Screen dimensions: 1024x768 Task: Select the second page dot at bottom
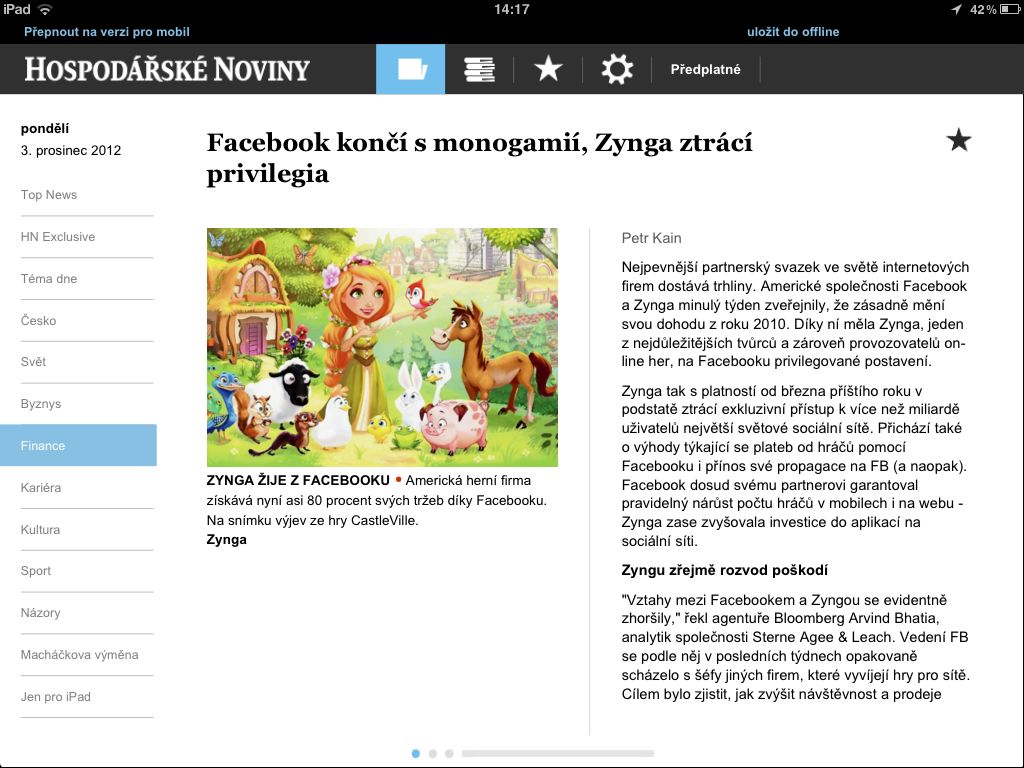[x=432, y=754]
